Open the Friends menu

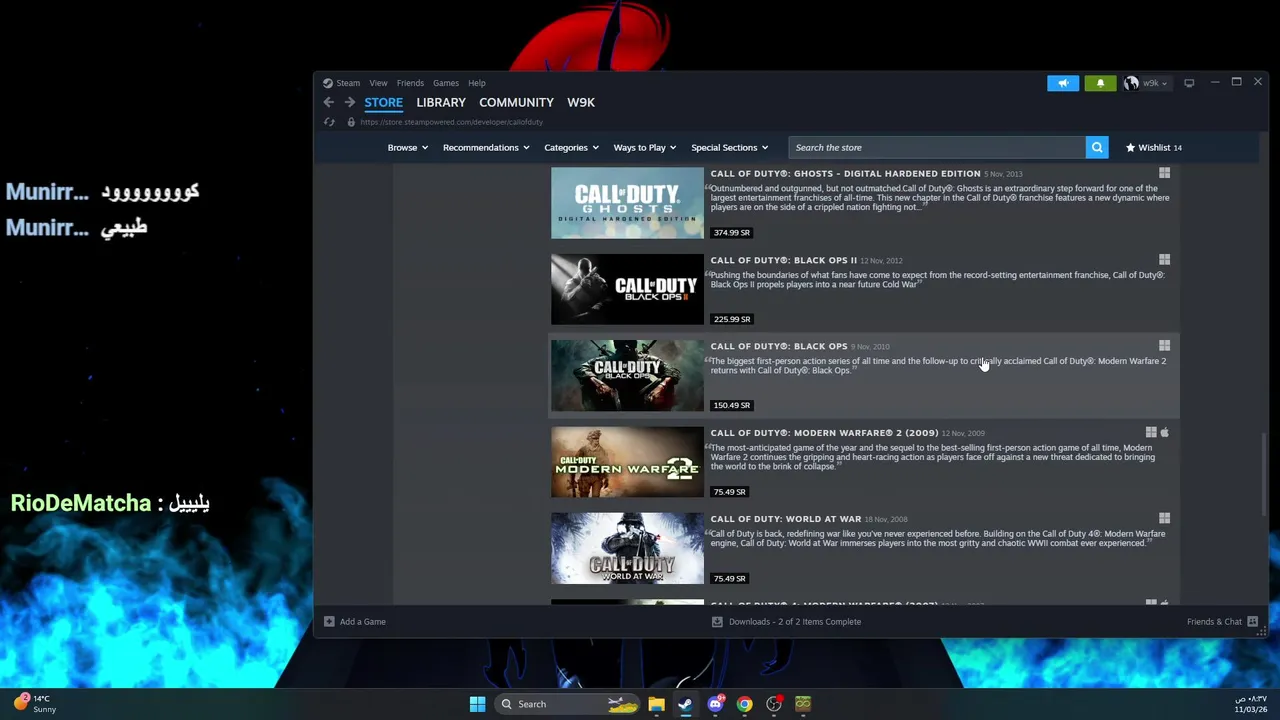pyautogui.click(x=410, y=83)
